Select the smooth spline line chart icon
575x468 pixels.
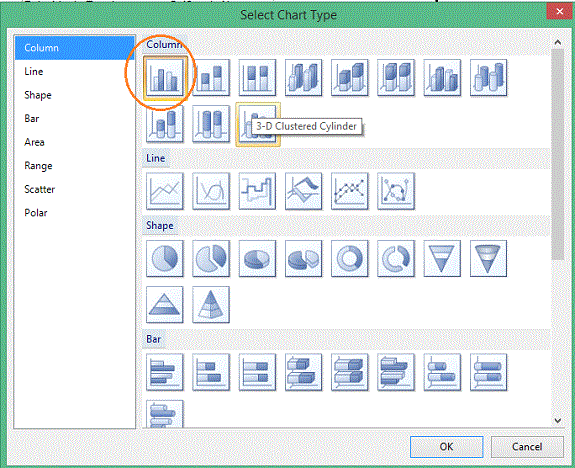click(211, 191)
